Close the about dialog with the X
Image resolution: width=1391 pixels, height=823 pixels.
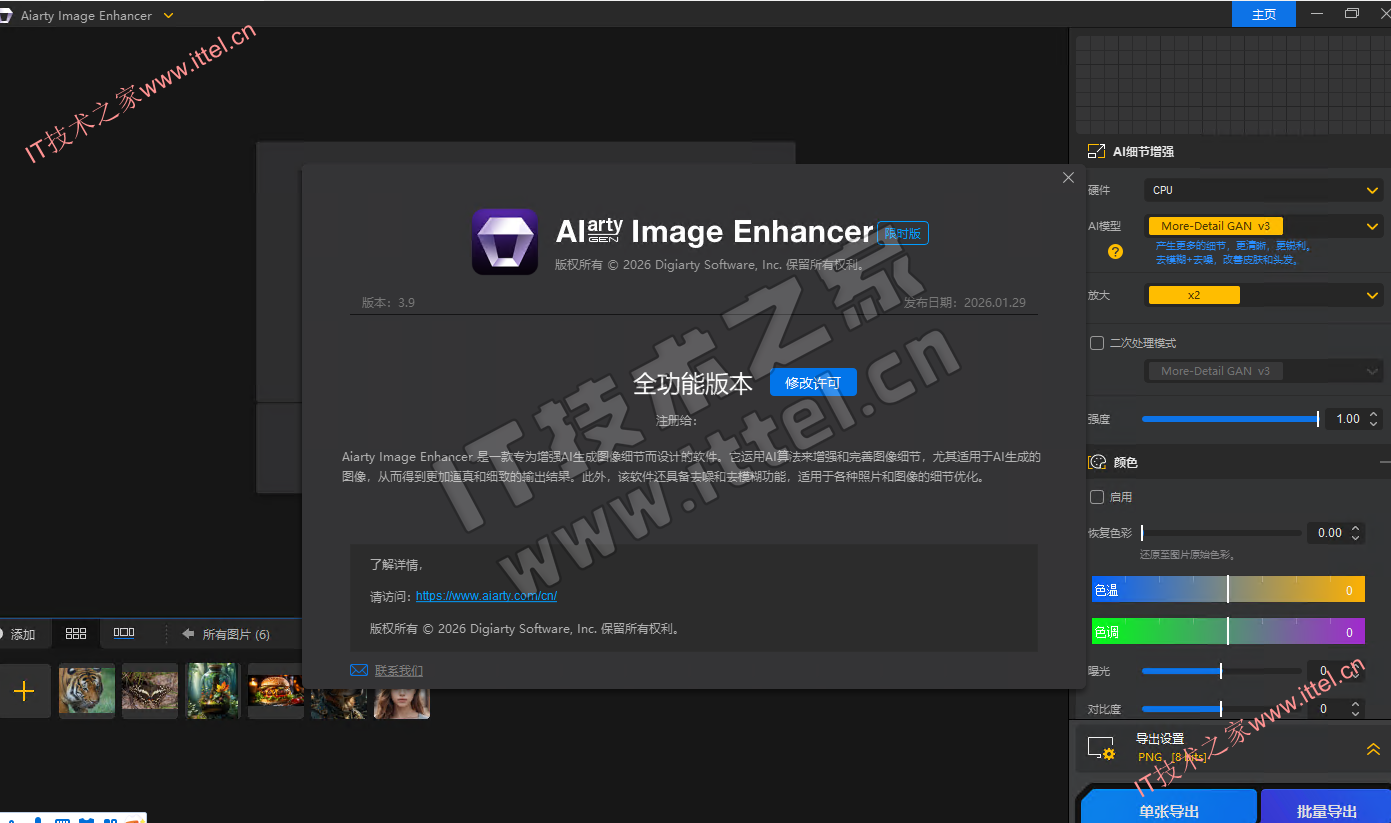click(x=1068, y=178)
